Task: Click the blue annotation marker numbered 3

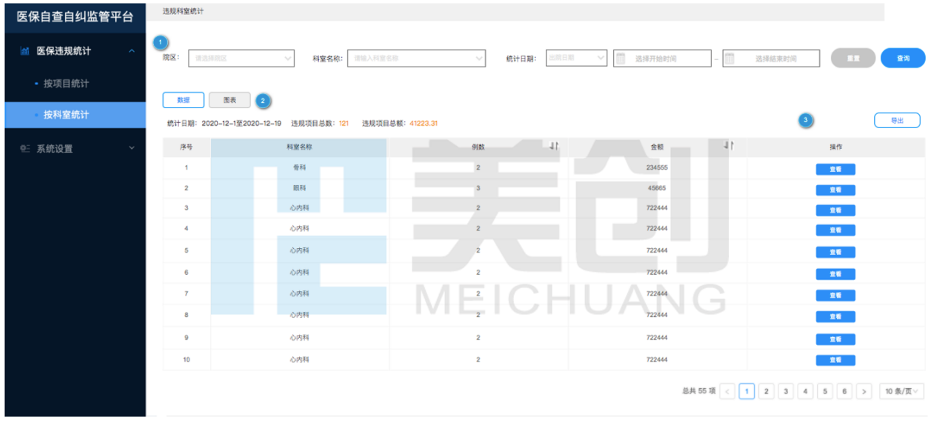Action: pyautogui.click(x=806, y=120)
